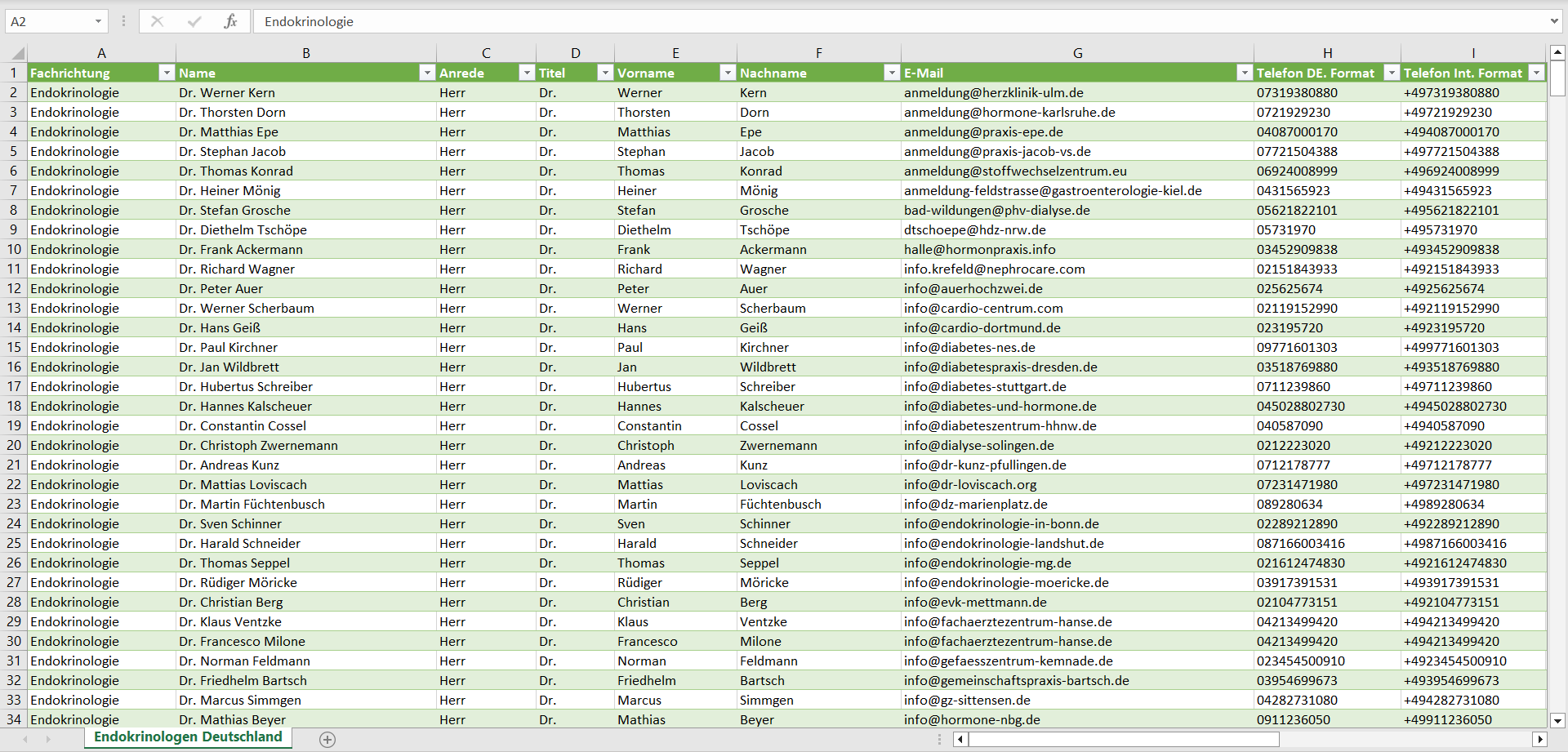This screenshot has height=752, width=1568.
Task: Select Vorname cell Constantin
Action: [x=675, y=425]
